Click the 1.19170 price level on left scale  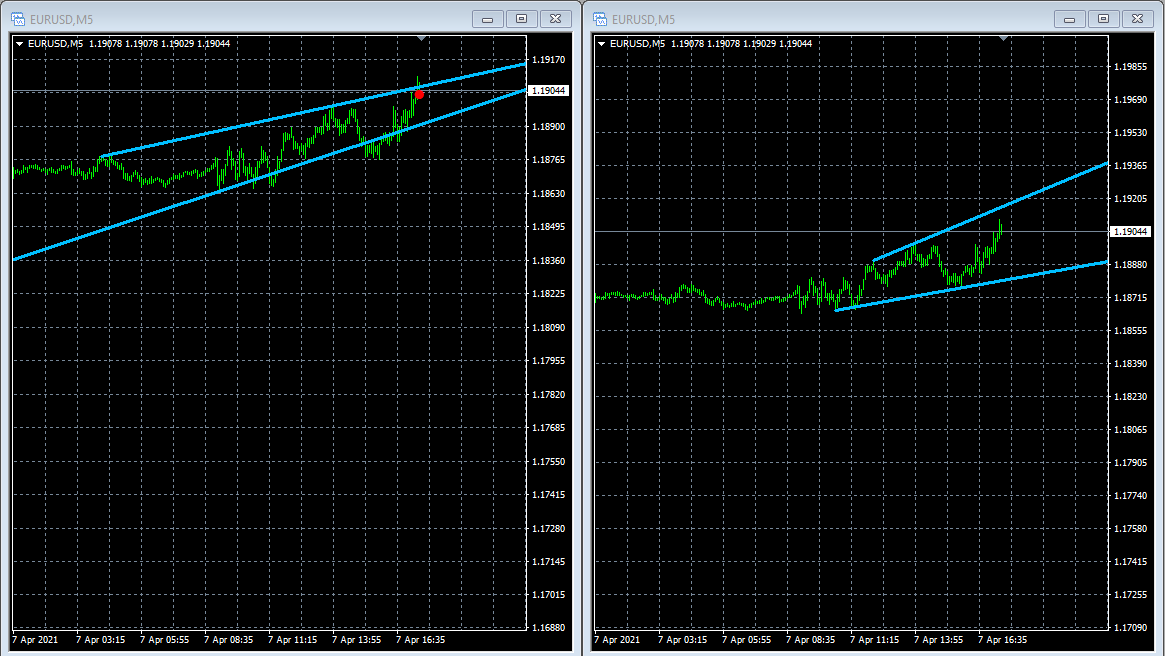click(548, 59)
